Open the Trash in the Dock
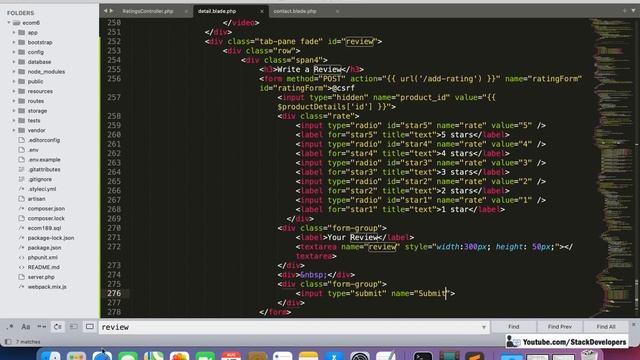Screen dimensions: 640x360 tap(589, 355)
